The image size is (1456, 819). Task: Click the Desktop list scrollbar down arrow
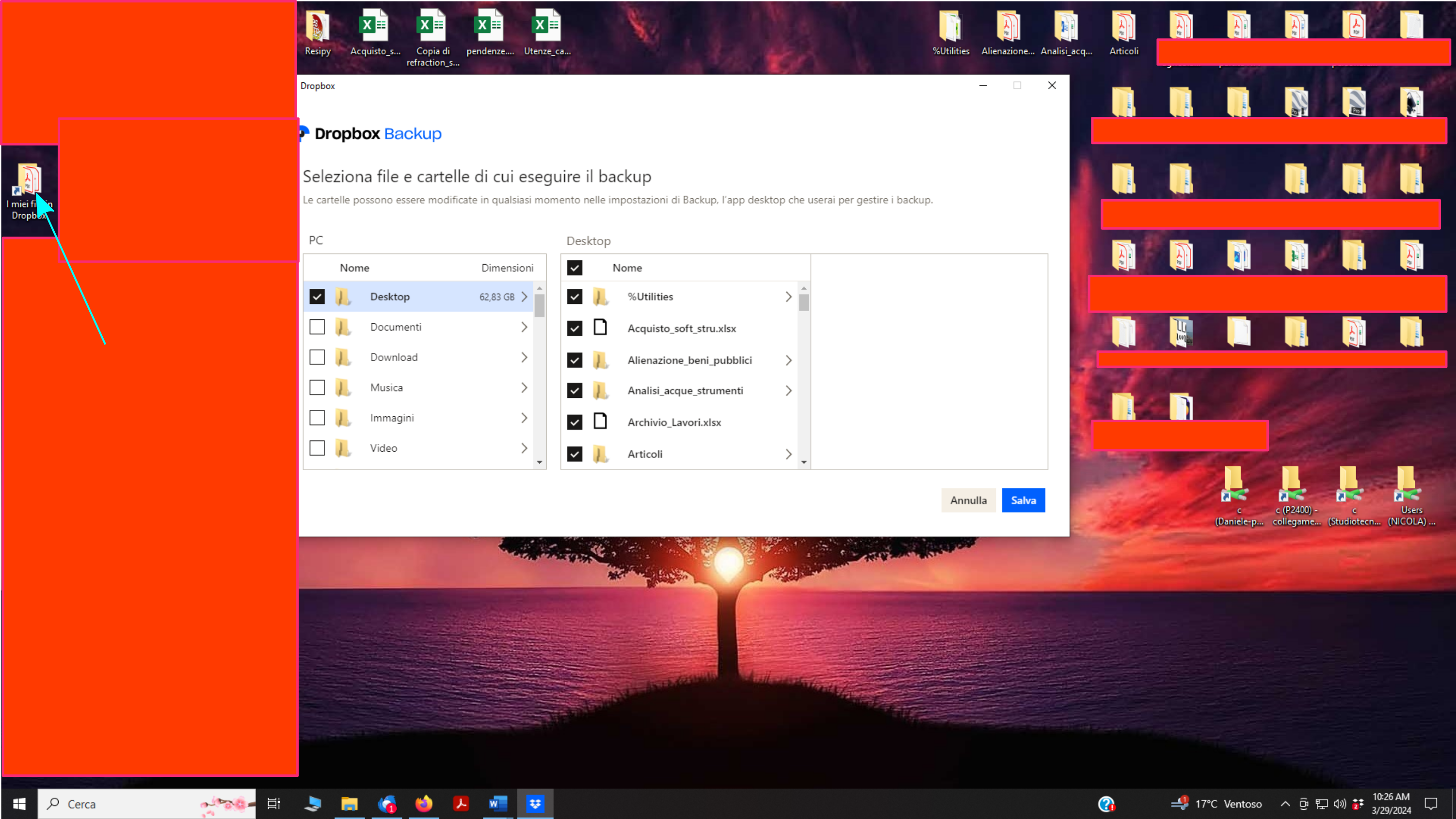point(804,462)
